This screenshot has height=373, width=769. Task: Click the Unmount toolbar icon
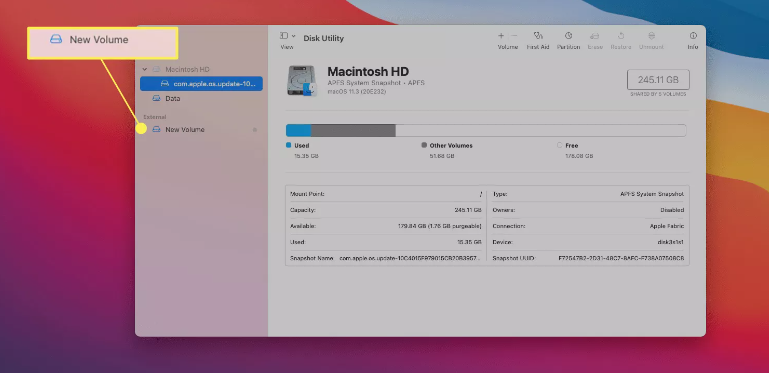click(651, 36)
